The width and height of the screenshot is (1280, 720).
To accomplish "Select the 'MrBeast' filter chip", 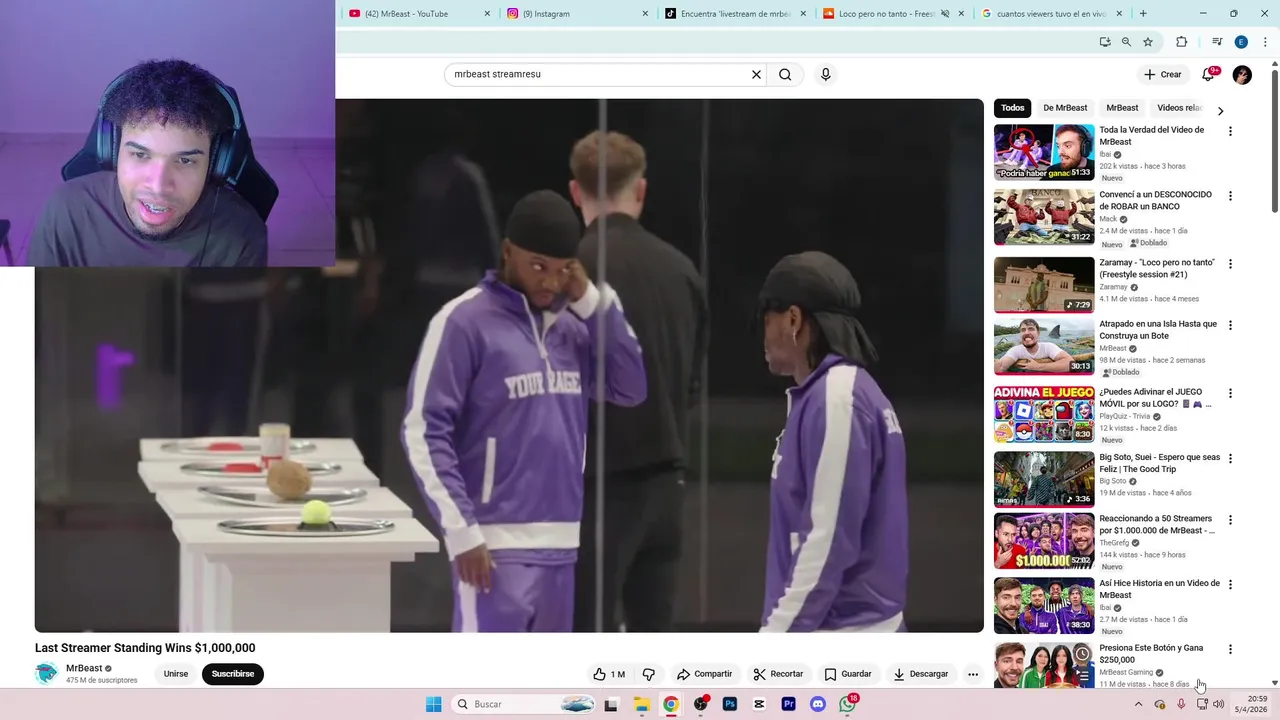I will point(1122,108).
